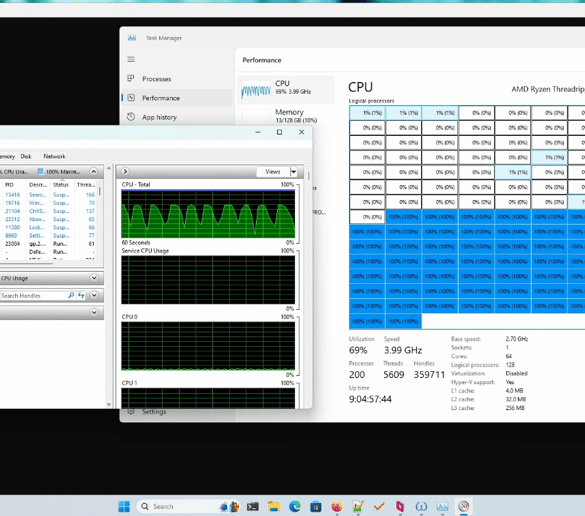585x516 pixels.
Task: Select process row with PID 21104
Action: pos(49,211)
